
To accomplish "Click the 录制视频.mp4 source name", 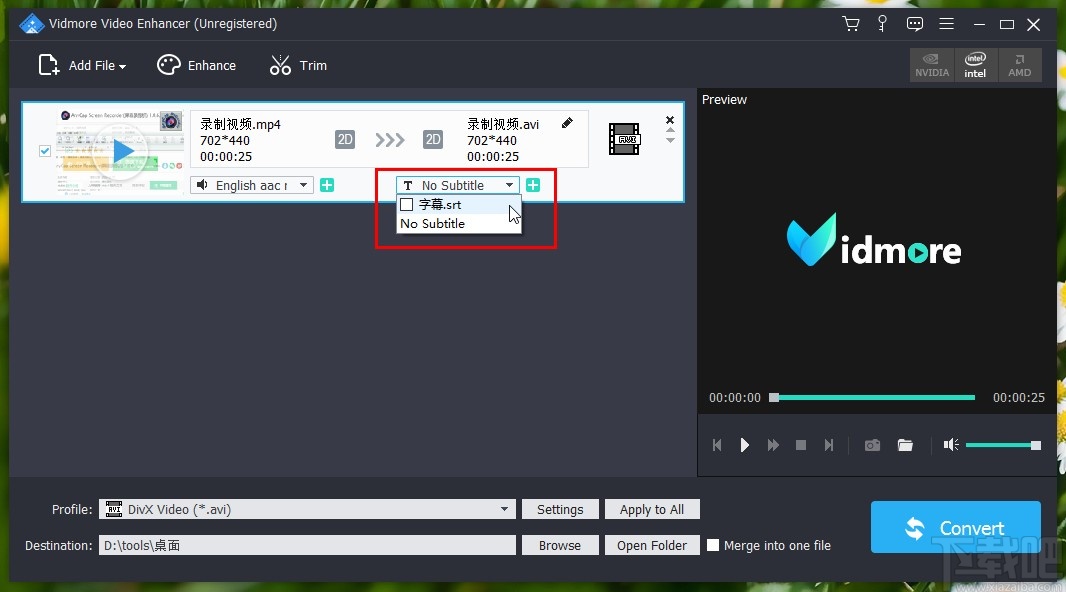I will 240,124.
